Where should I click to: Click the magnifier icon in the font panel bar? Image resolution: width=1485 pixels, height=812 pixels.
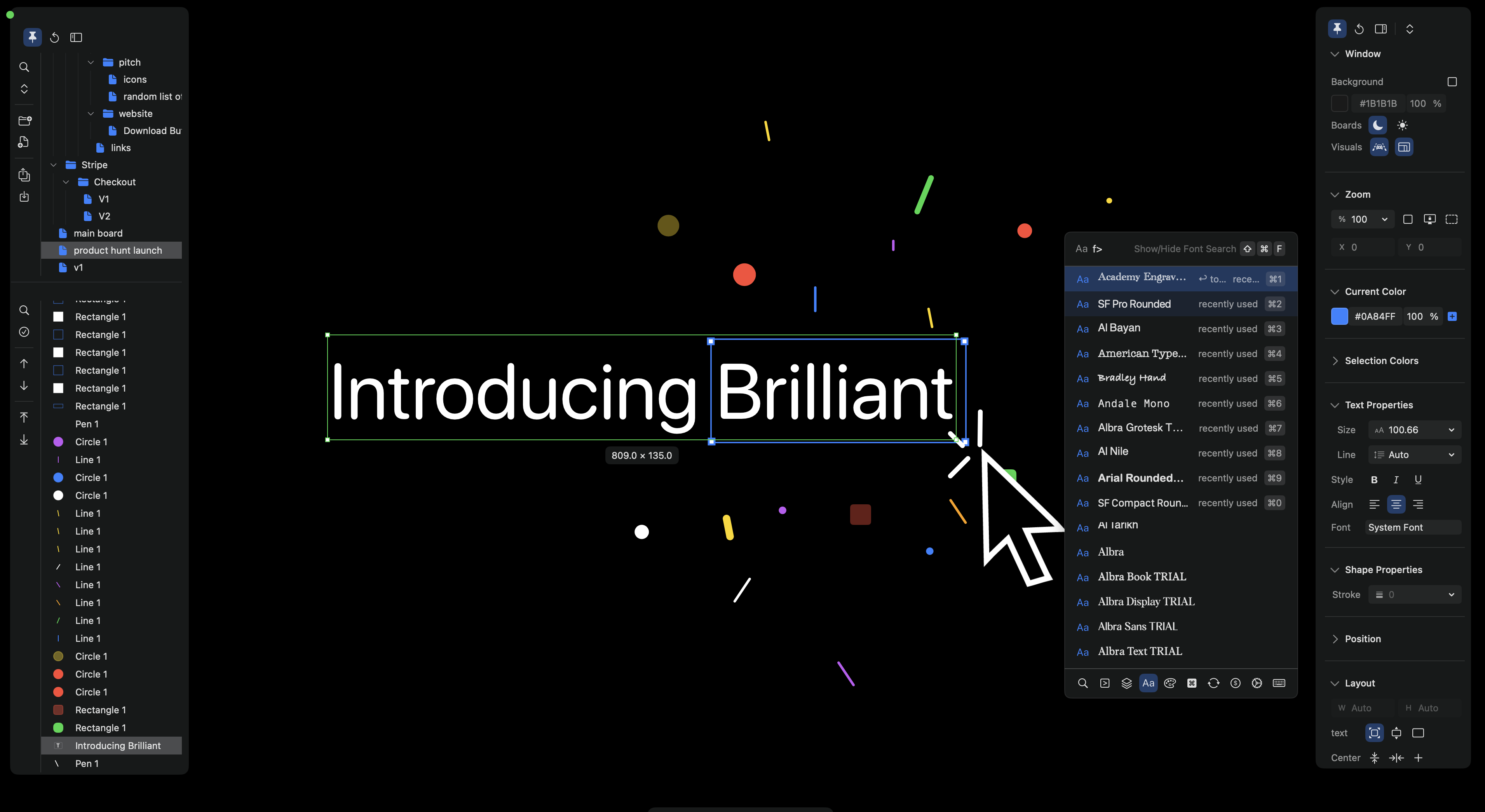tap(1082, 683)
